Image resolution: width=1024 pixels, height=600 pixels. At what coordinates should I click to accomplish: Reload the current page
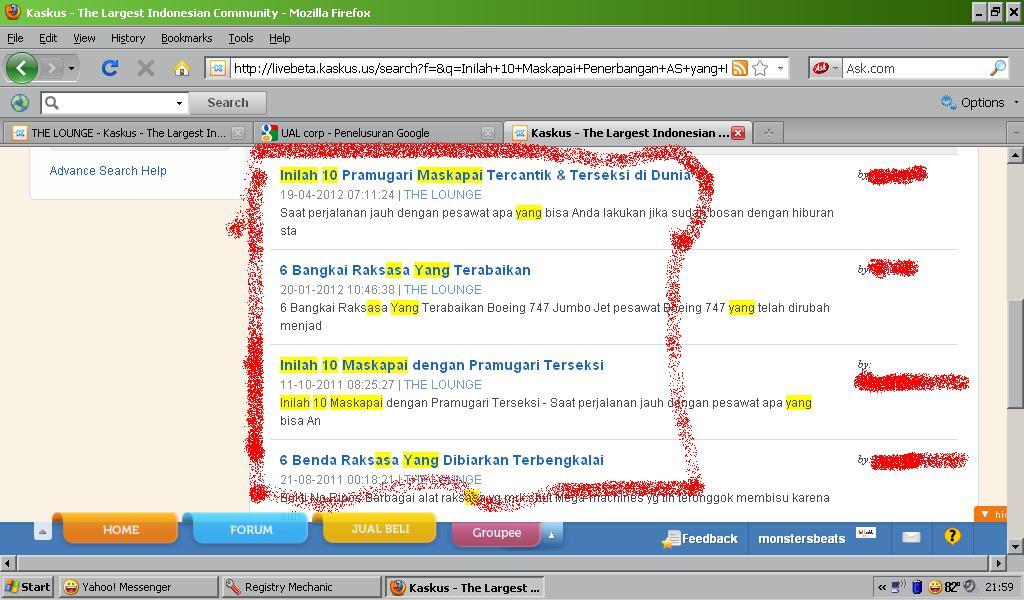(x=110, y=68)
